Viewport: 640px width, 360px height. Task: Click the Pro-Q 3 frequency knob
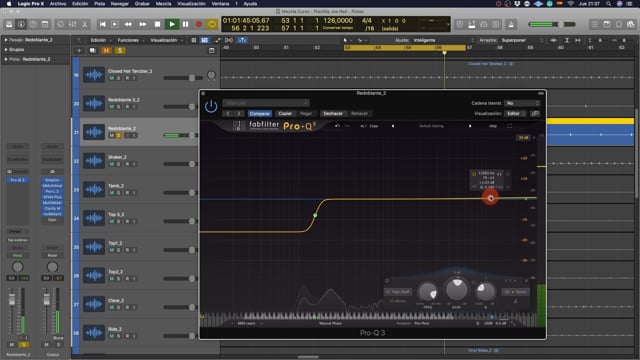point(427,291)
